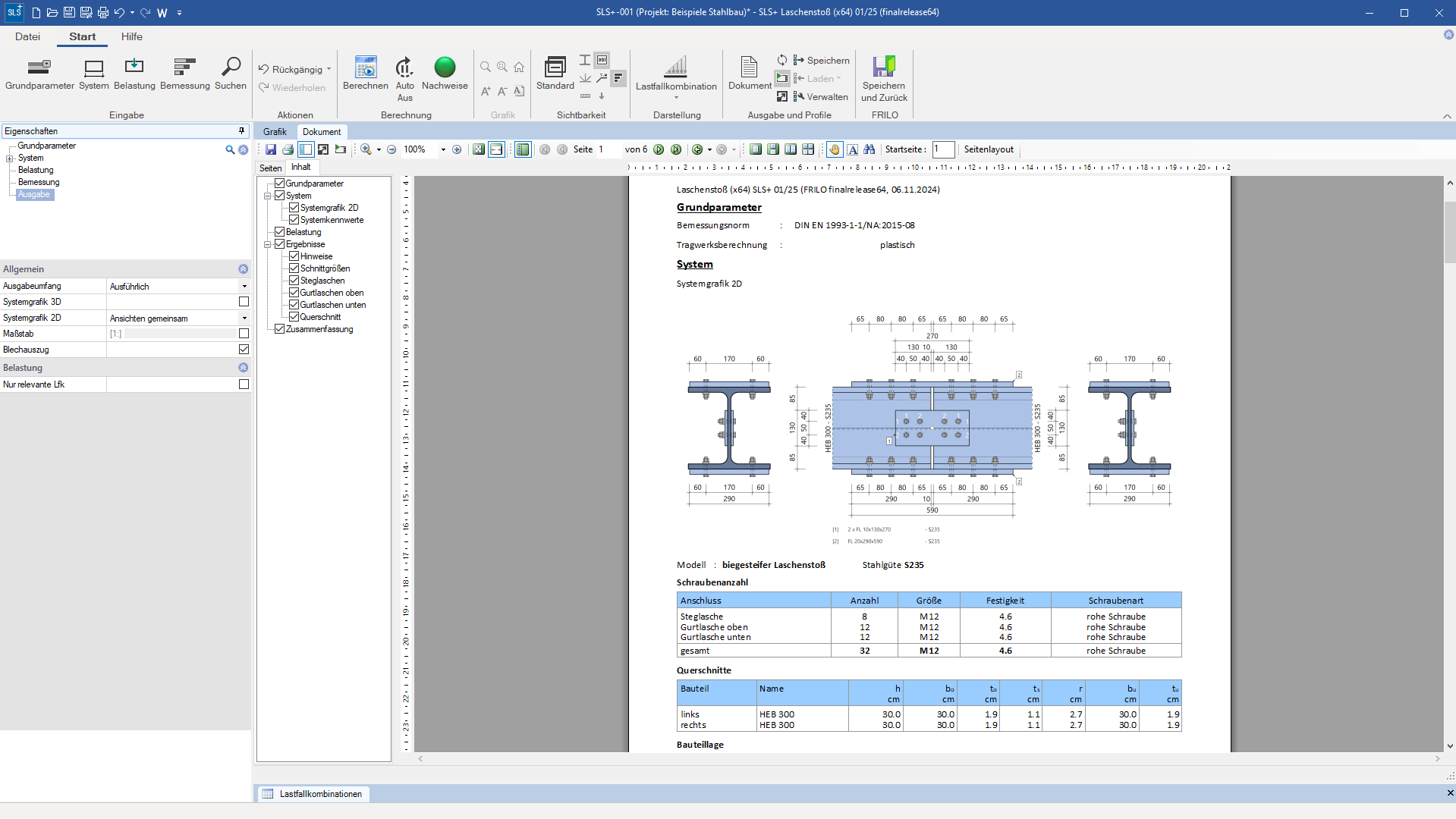The height and width of the screenshot is (819, 1456).
Task: Click the zoom in plus icon
Action: [x=457, y=149]
